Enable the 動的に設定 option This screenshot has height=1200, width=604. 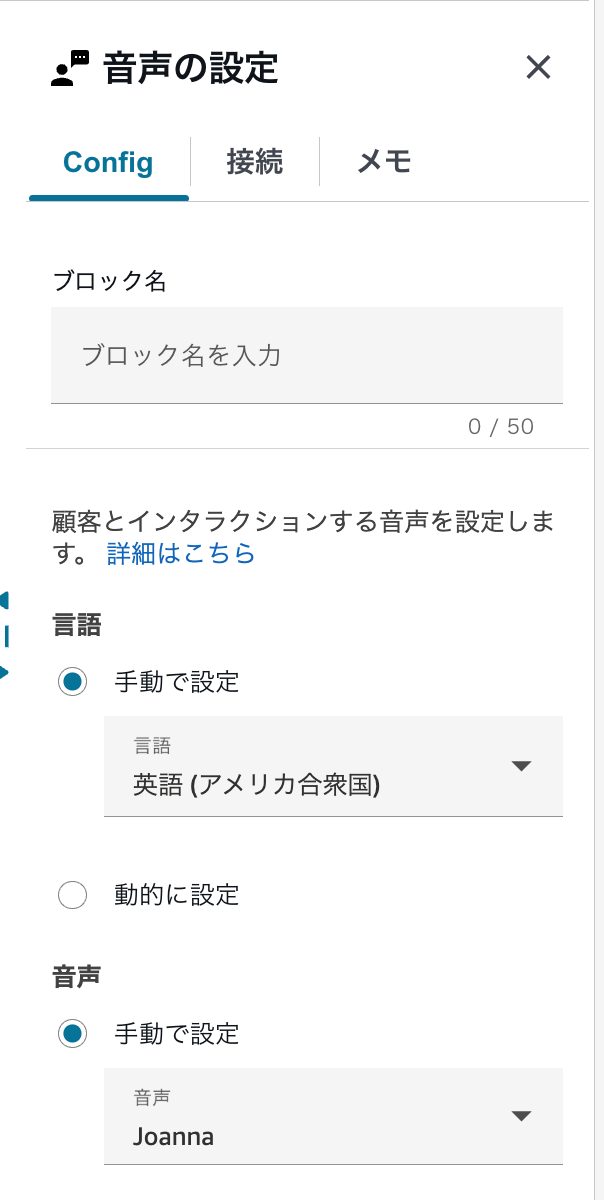(x=72, y=895)
